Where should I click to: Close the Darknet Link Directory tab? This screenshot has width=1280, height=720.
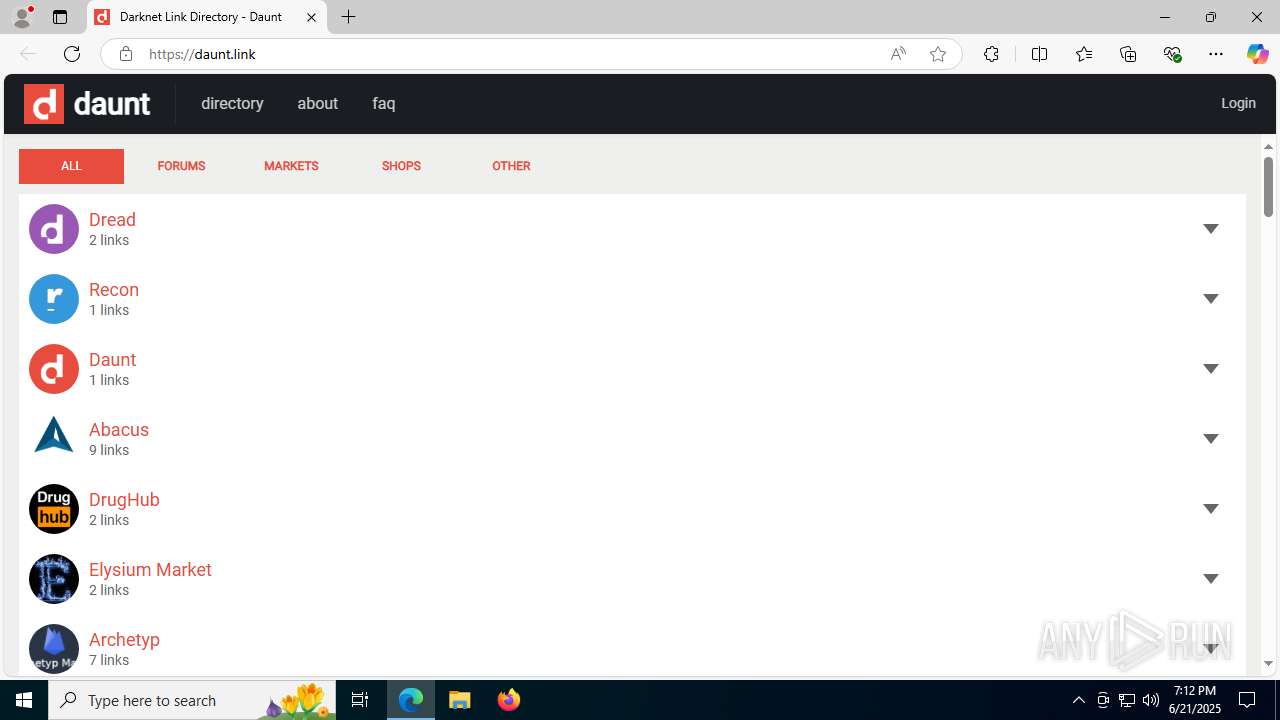[311, 17]
